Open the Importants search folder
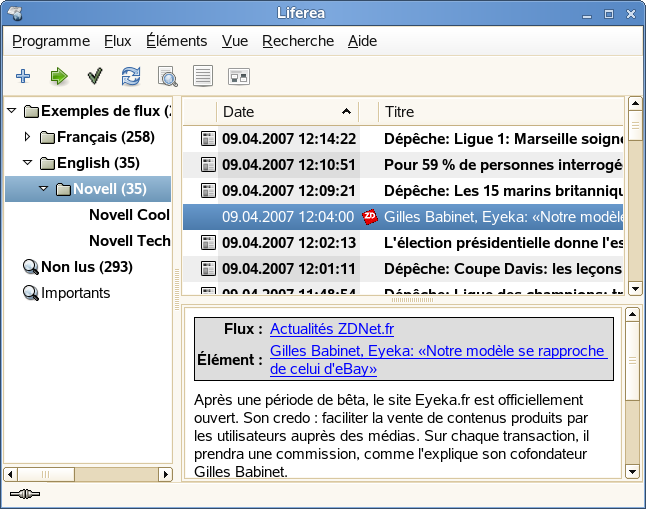This screenshot has width=646, height=509. coord(75,293)
